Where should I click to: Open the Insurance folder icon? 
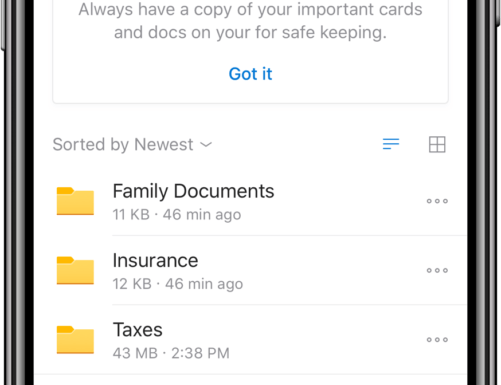[x=75, y=270]
